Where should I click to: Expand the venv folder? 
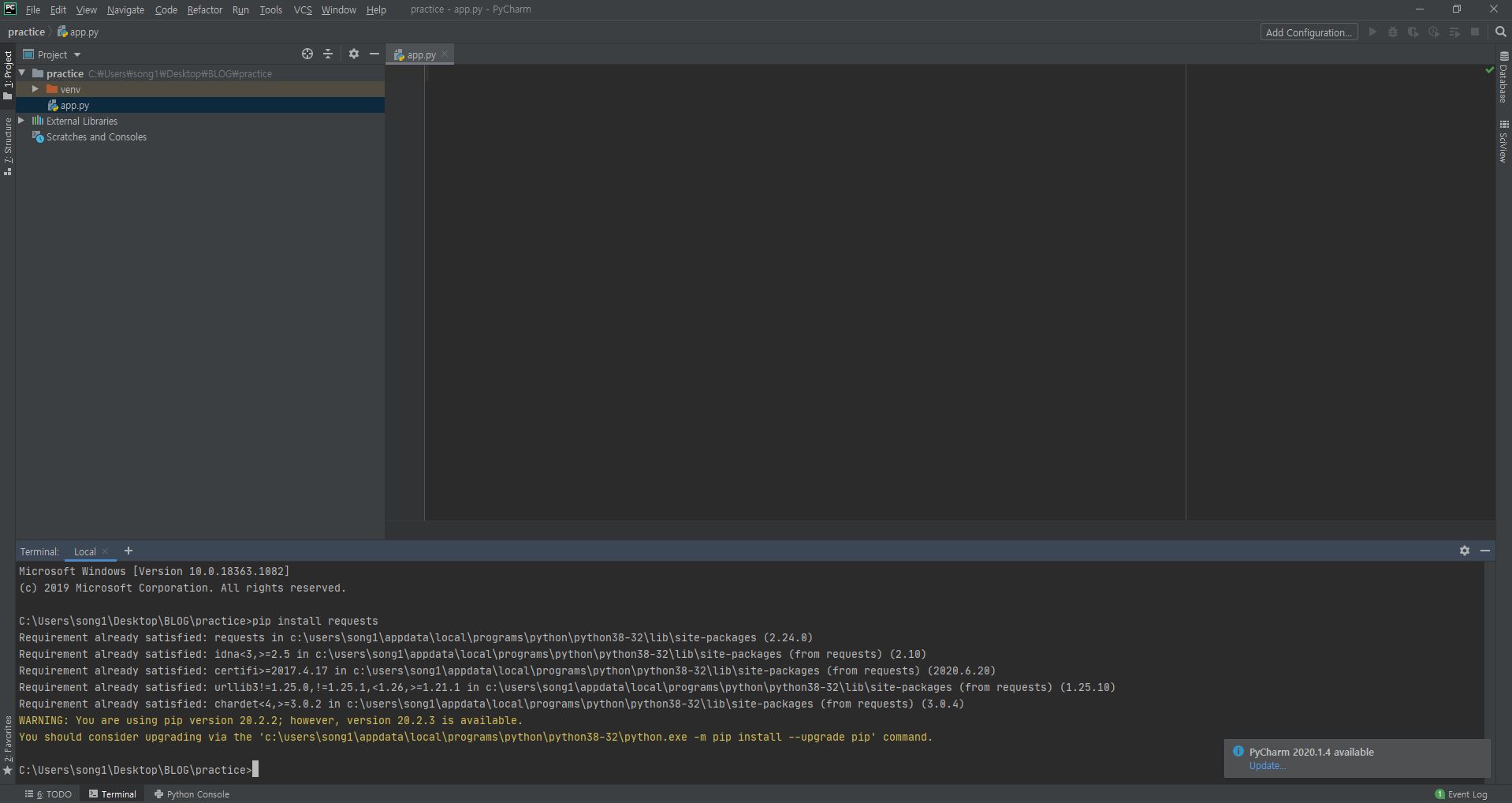click(x=35, y=89)
